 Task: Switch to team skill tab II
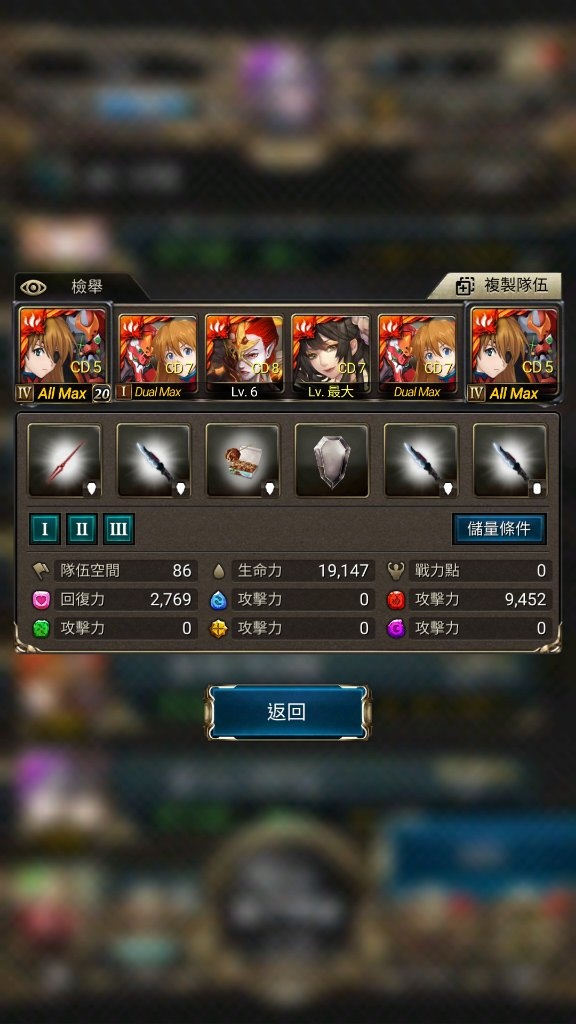pos(82,529)
